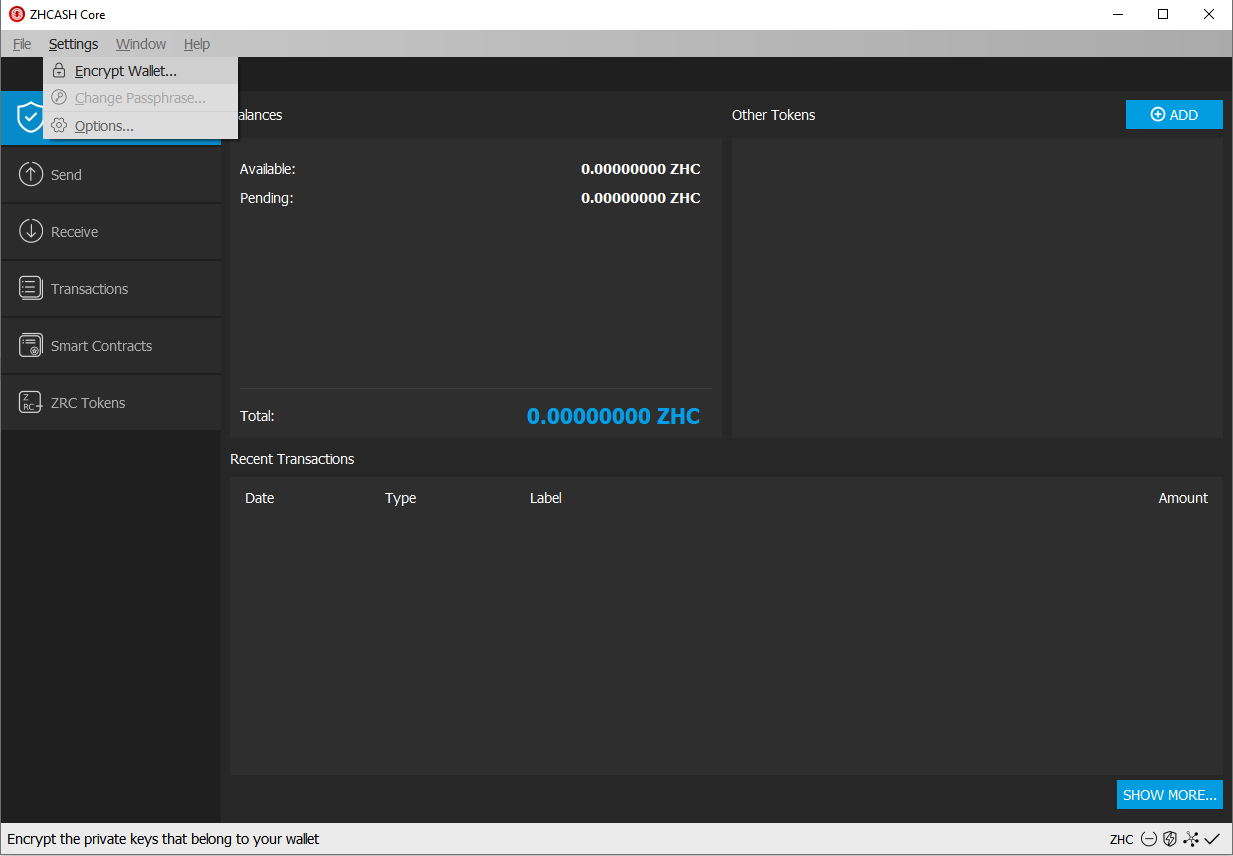Image resolution: width=1233 pixels, height=856 pixels.
Task: Open Options from the Settings menu
Action: [140, 125]
